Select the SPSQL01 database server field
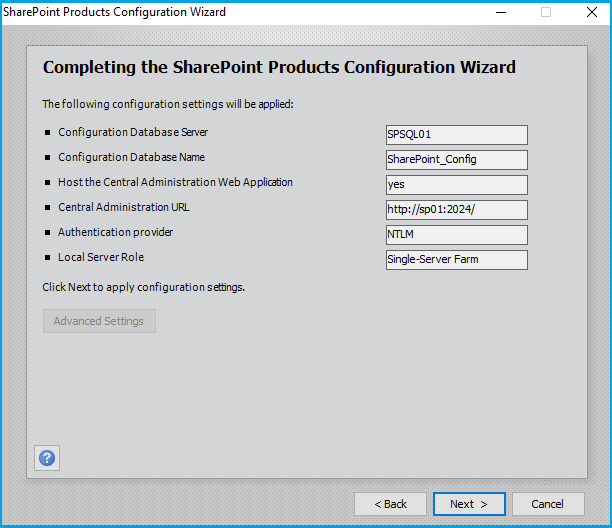 pyautogui.click(x=456, y=135)
